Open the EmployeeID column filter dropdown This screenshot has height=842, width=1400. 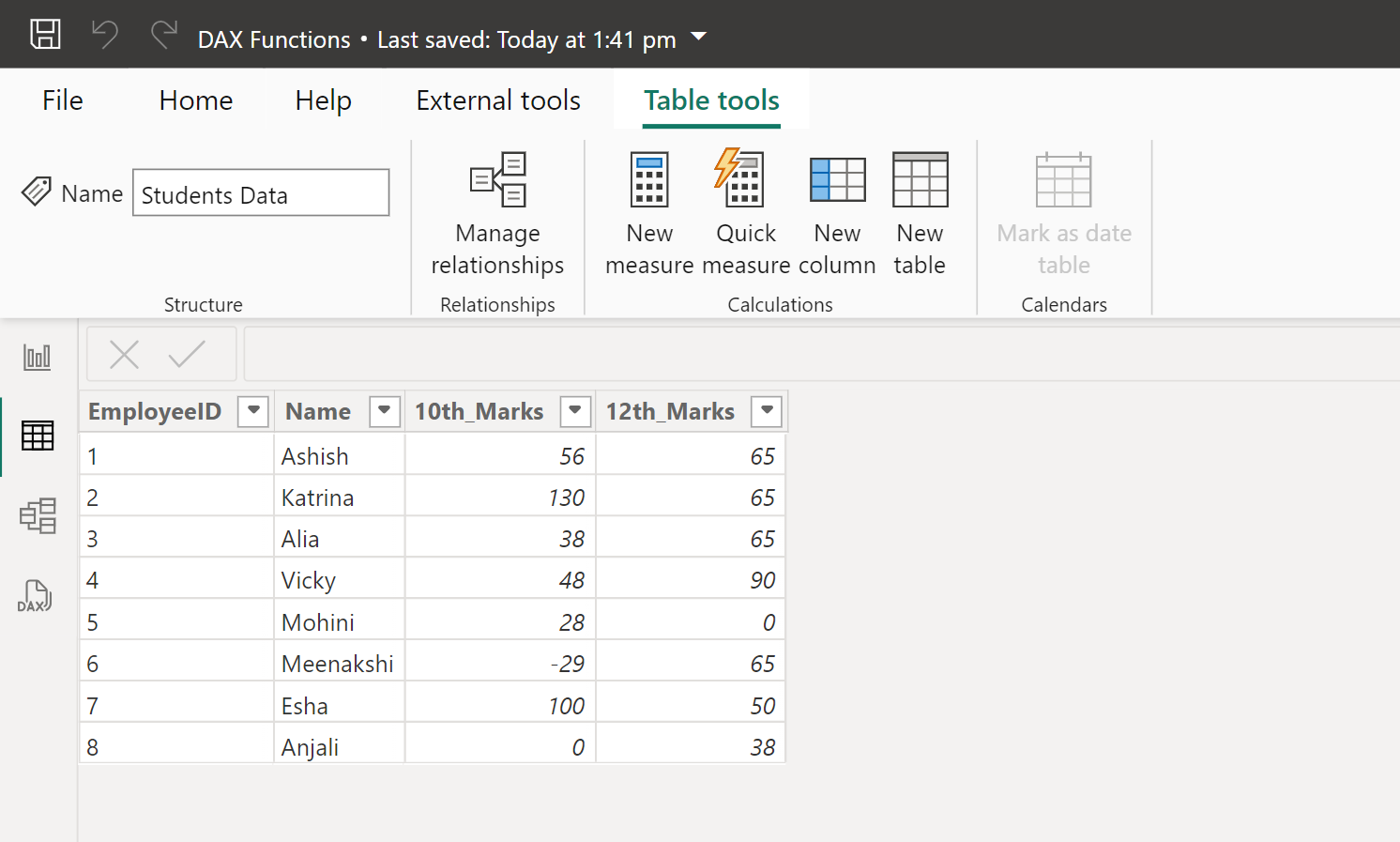click(x=252, y=411)
